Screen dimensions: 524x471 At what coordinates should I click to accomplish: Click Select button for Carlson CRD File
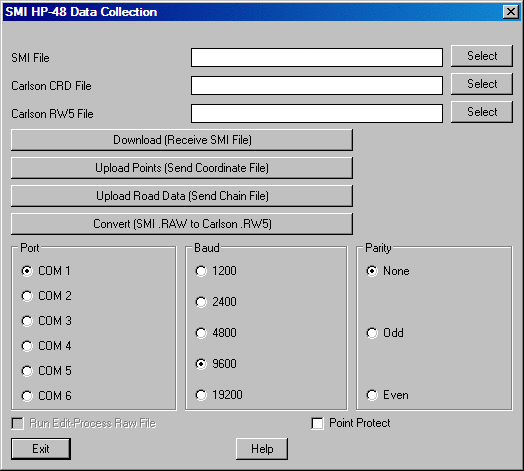(x=482, y=84)
